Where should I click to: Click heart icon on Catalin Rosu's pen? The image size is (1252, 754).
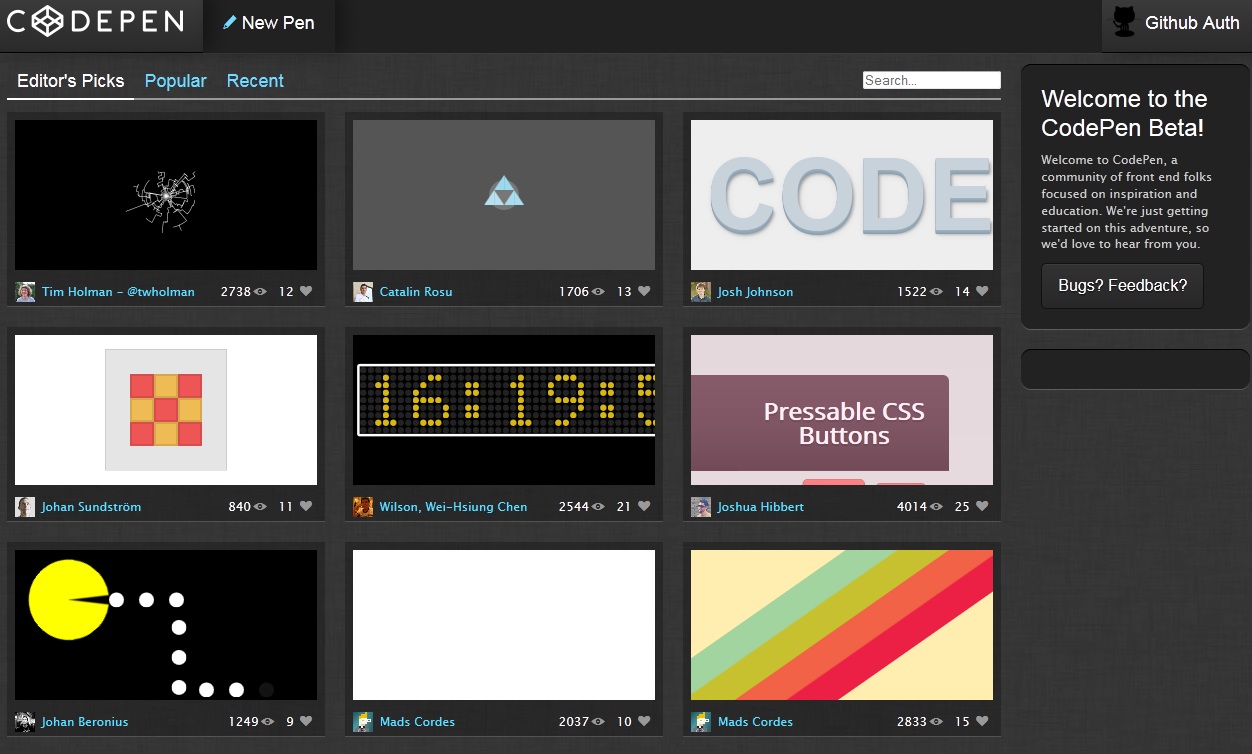[644, 292]
